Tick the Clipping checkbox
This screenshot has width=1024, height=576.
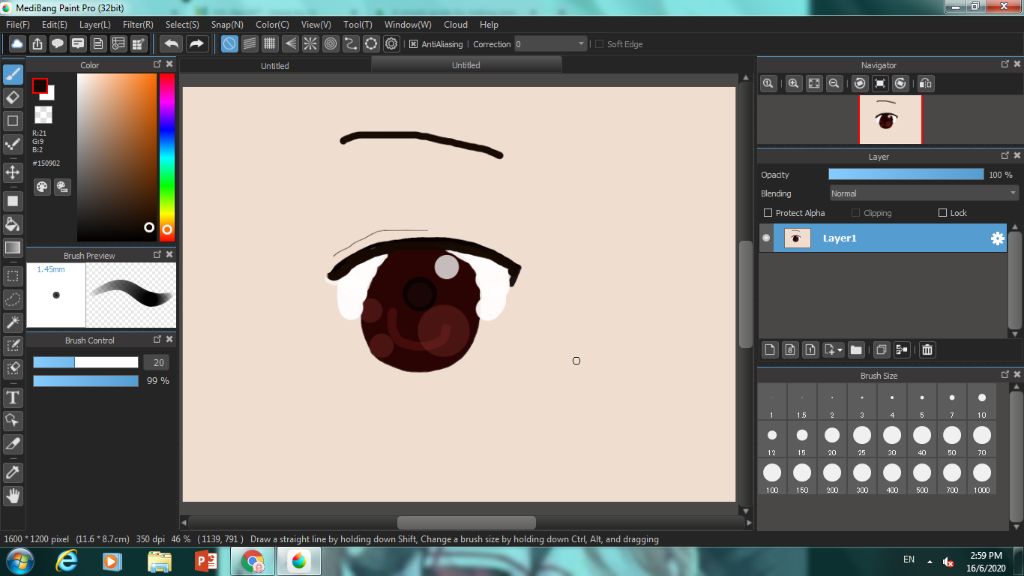(856, 213)
